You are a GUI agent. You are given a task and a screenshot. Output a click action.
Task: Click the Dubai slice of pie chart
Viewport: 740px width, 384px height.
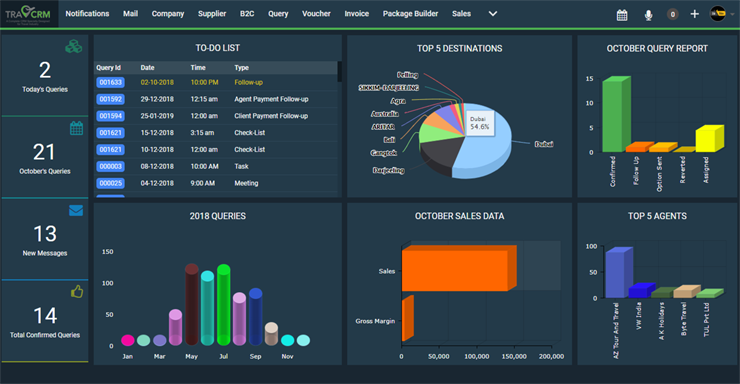click(486, 151)
